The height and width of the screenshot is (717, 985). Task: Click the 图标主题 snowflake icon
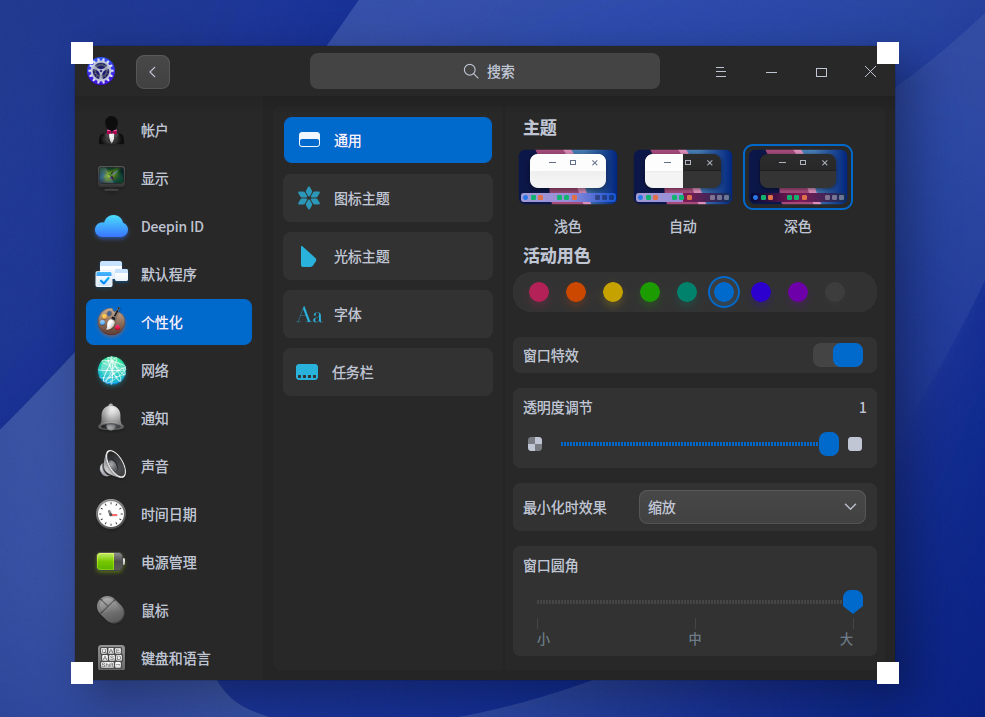tap(309, 198)
